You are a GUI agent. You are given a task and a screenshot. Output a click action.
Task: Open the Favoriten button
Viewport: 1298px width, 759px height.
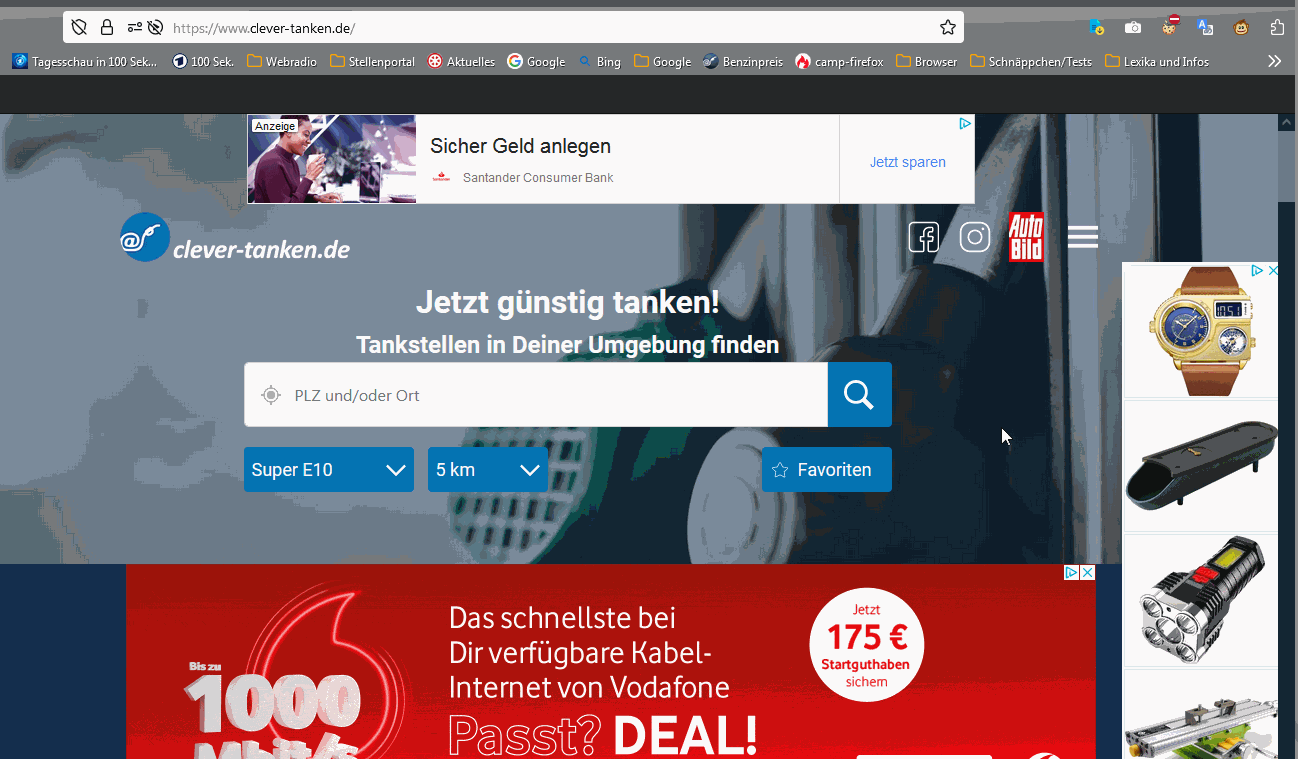point(827,470)
